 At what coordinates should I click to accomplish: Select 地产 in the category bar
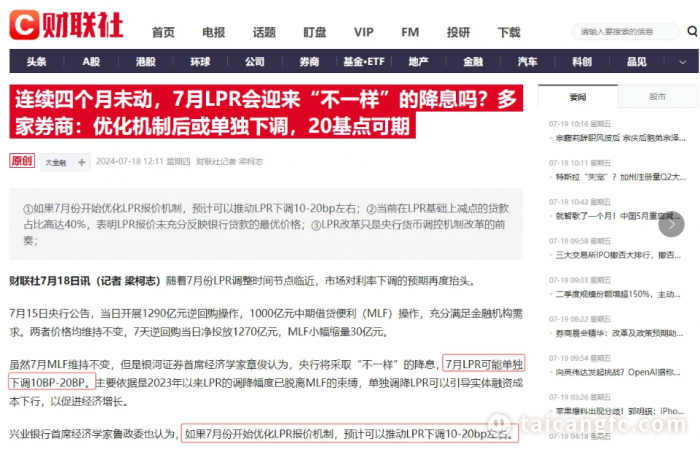coord(418,62)
